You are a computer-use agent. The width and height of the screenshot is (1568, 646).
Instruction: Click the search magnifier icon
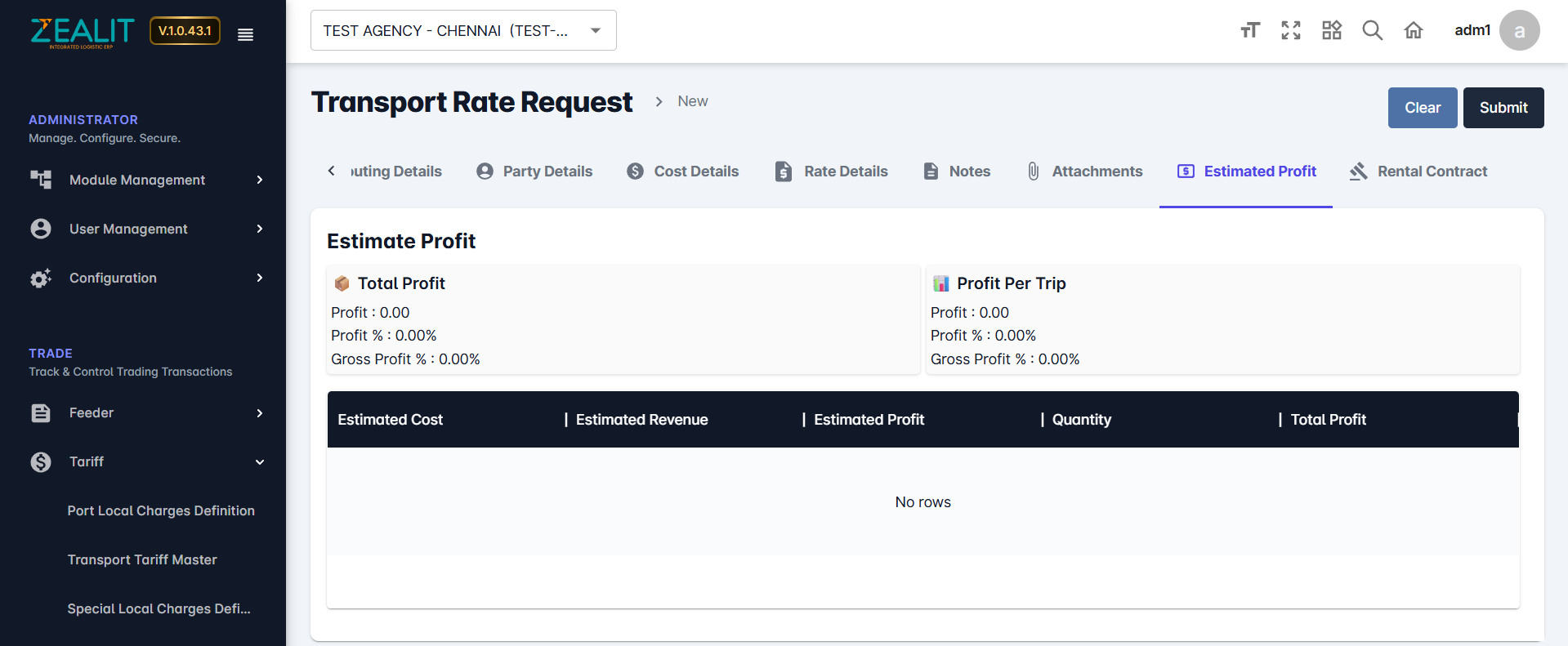1372,31
